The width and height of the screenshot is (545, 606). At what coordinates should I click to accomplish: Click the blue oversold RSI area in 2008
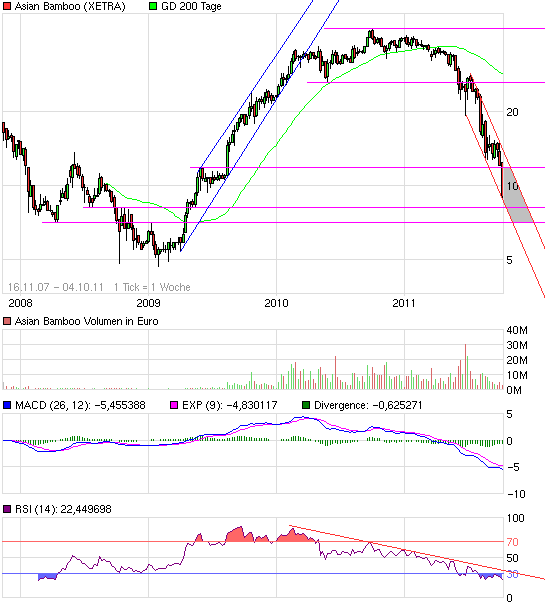pos(48,577)
